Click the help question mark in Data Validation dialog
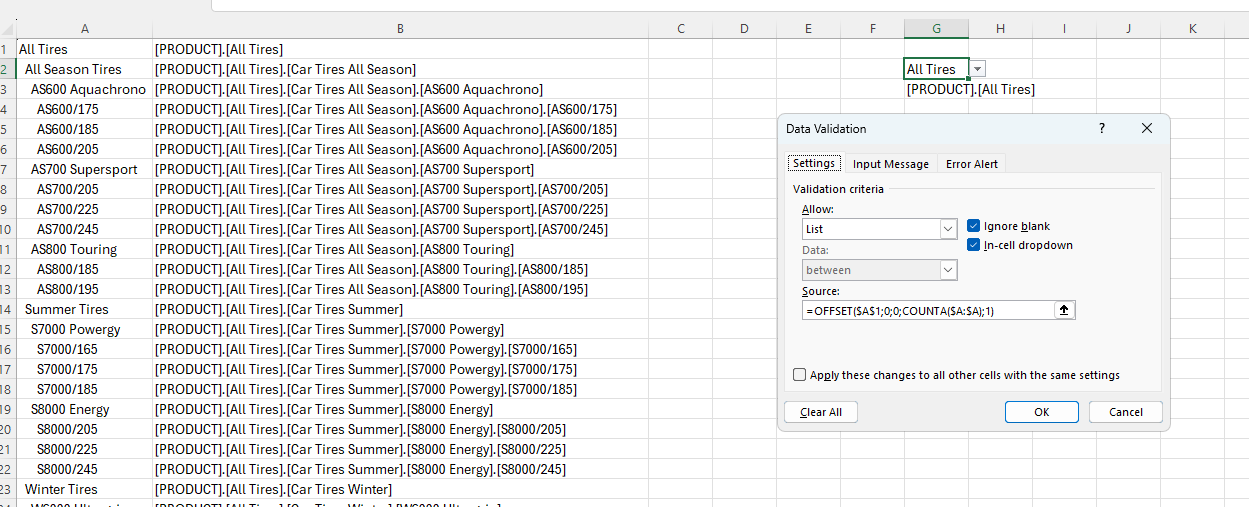 coord(1102,128)
